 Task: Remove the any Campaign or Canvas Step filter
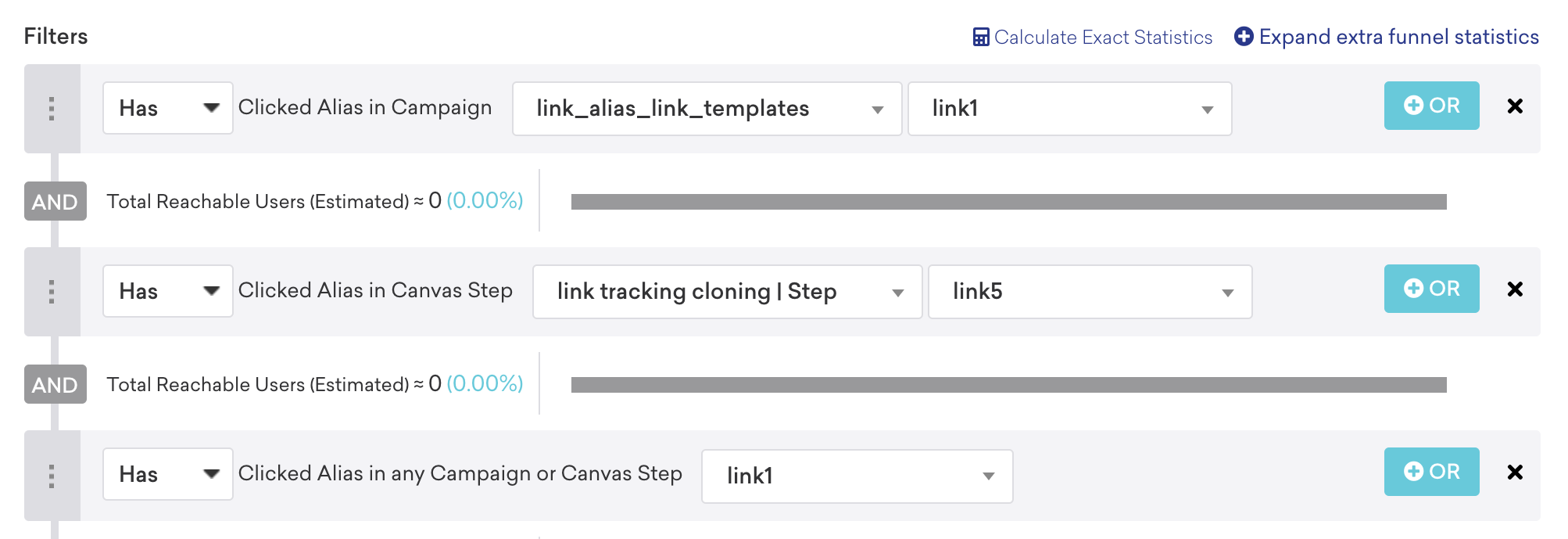1515,473
